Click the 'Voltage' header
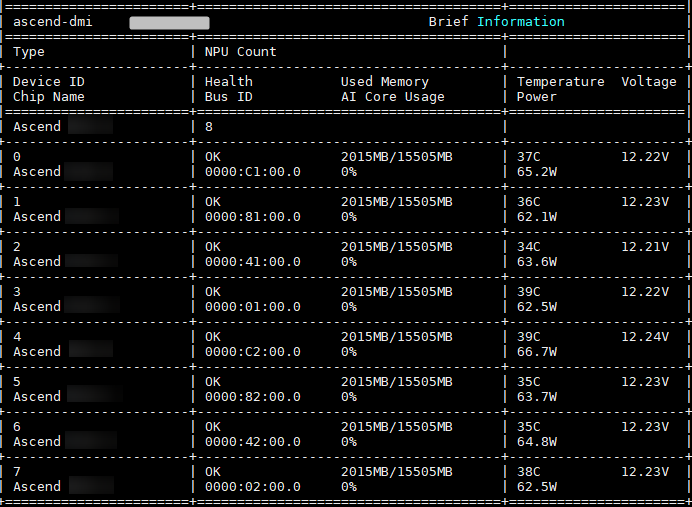692x507 pixels. (x=649, y=82)
